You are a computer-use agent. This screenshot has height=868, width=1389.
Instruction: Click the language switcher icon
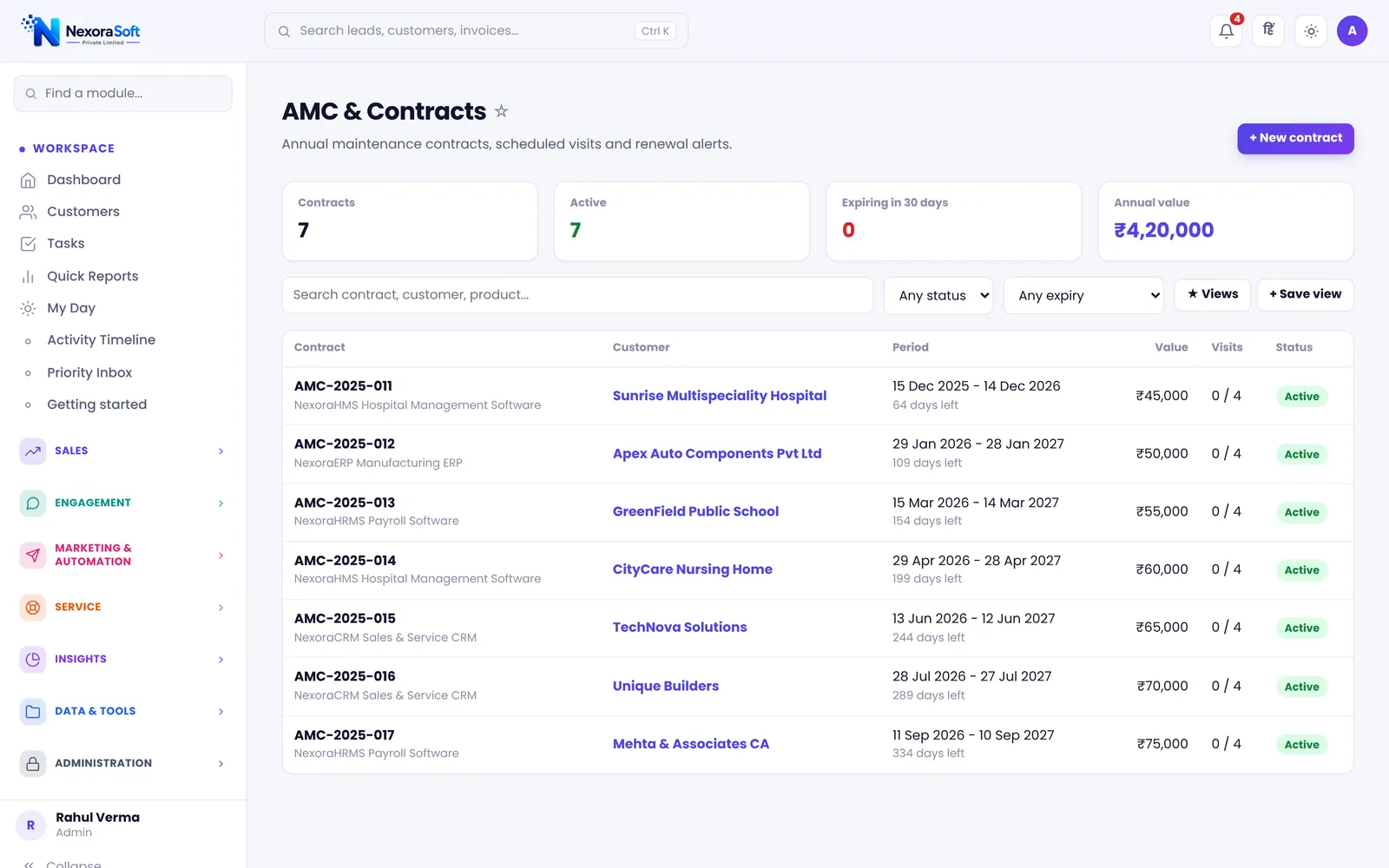click(1268, 31)
